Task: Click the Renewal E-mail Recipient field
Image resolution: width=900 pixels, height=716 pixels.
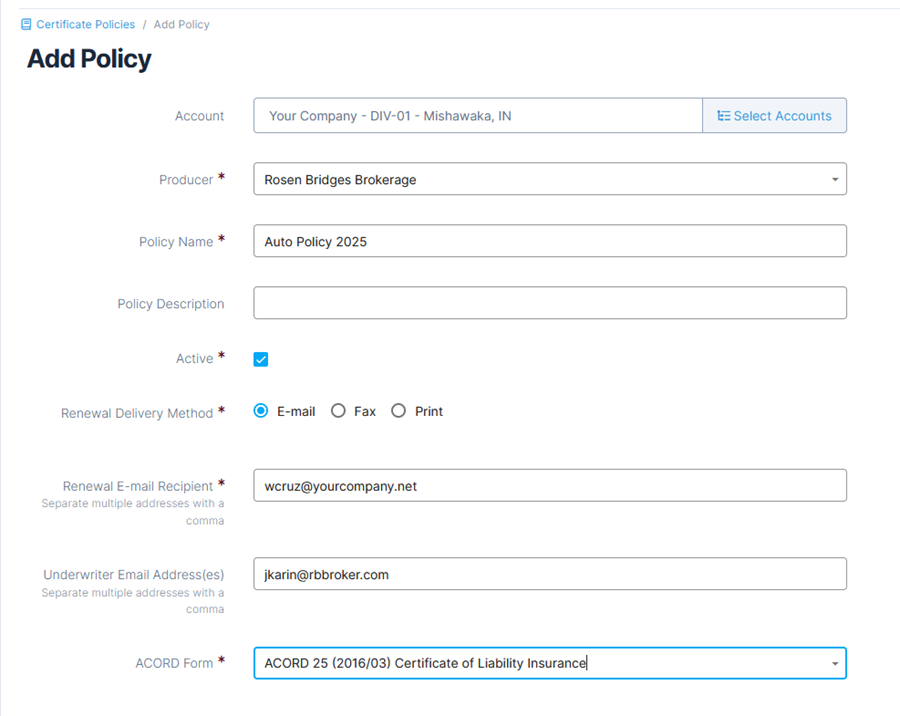Action: tap(550, 486)
